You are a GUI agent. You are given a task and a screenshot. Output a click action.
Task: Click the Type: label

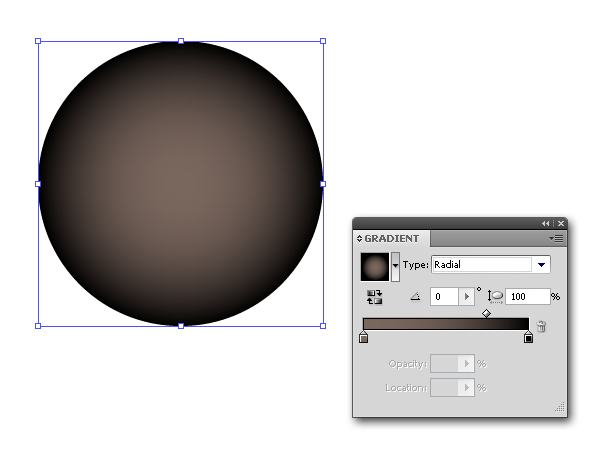[416, 265]
